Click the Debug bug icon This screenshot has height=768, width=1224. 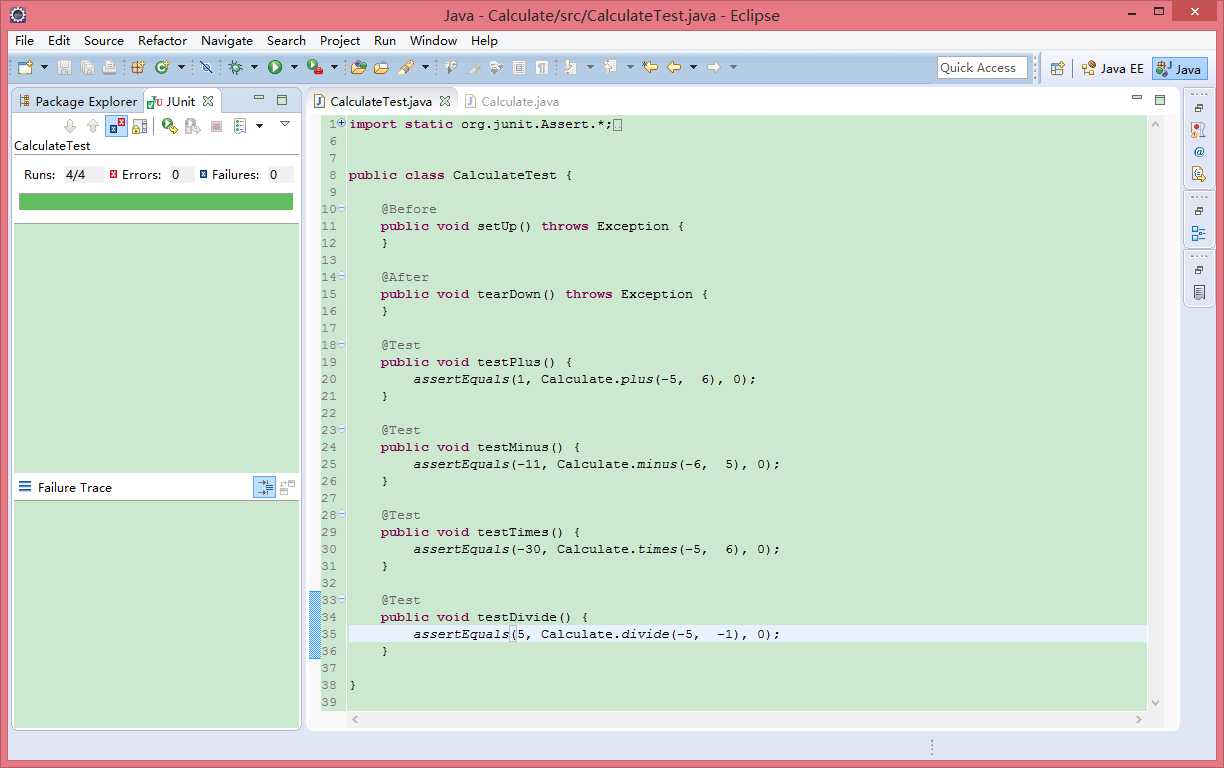236,67
